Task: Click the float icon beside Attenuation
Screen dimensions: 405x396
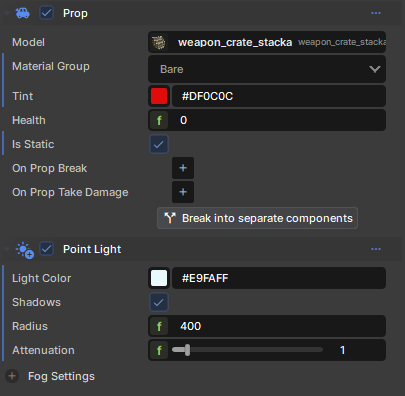Action: pyautogui.click(x=159, y=350)
